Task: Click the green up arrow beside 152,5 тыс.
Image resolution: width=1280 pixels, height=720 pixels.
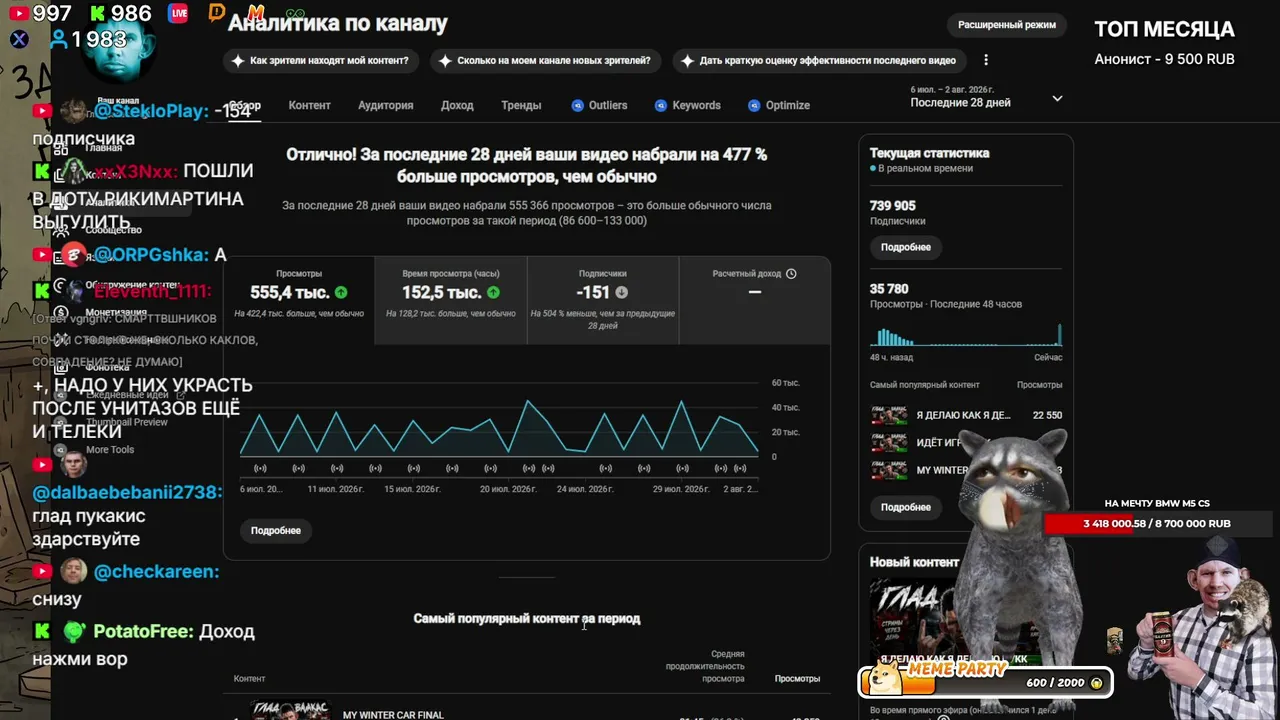Action: (x=493, y=293)
